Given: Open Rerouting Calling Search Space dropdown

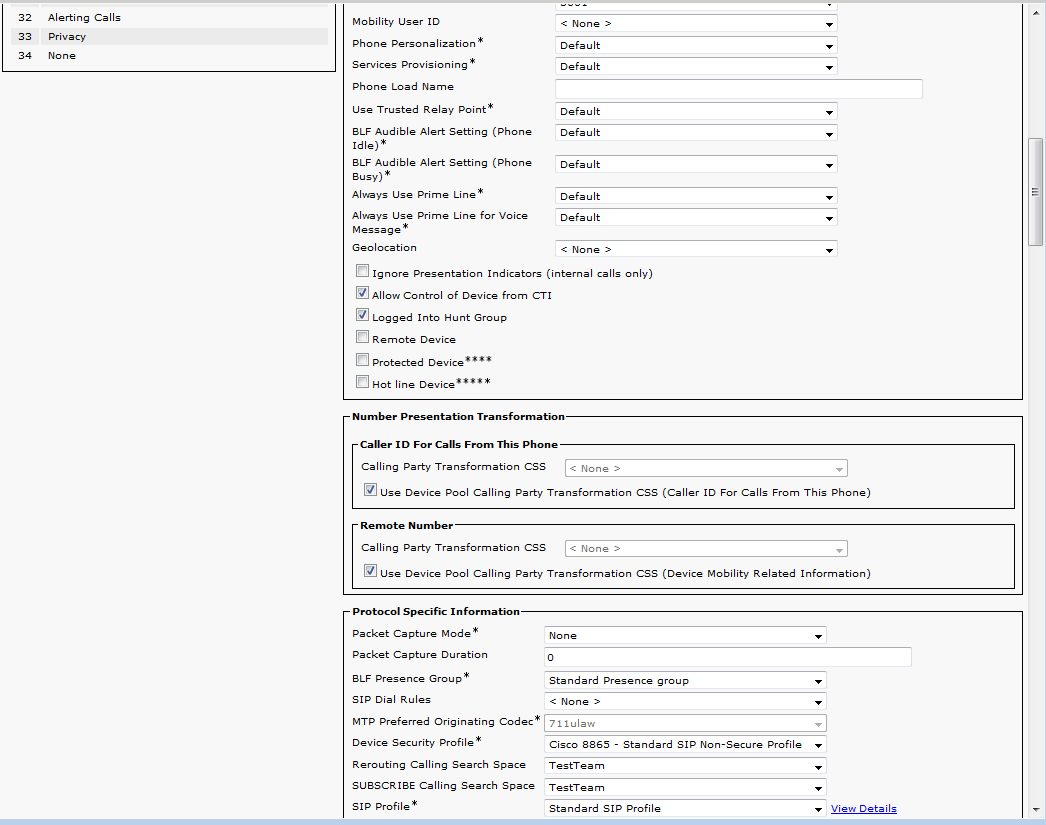Looking at the screenshot, I should pyautogui.click(x=685, y=765).
